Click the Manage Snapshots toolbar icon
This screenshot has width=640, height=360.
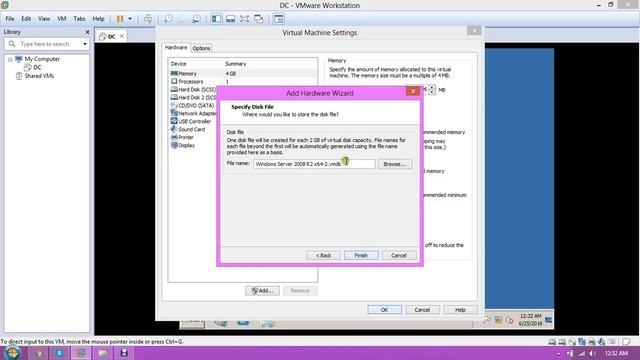[196, 19]
